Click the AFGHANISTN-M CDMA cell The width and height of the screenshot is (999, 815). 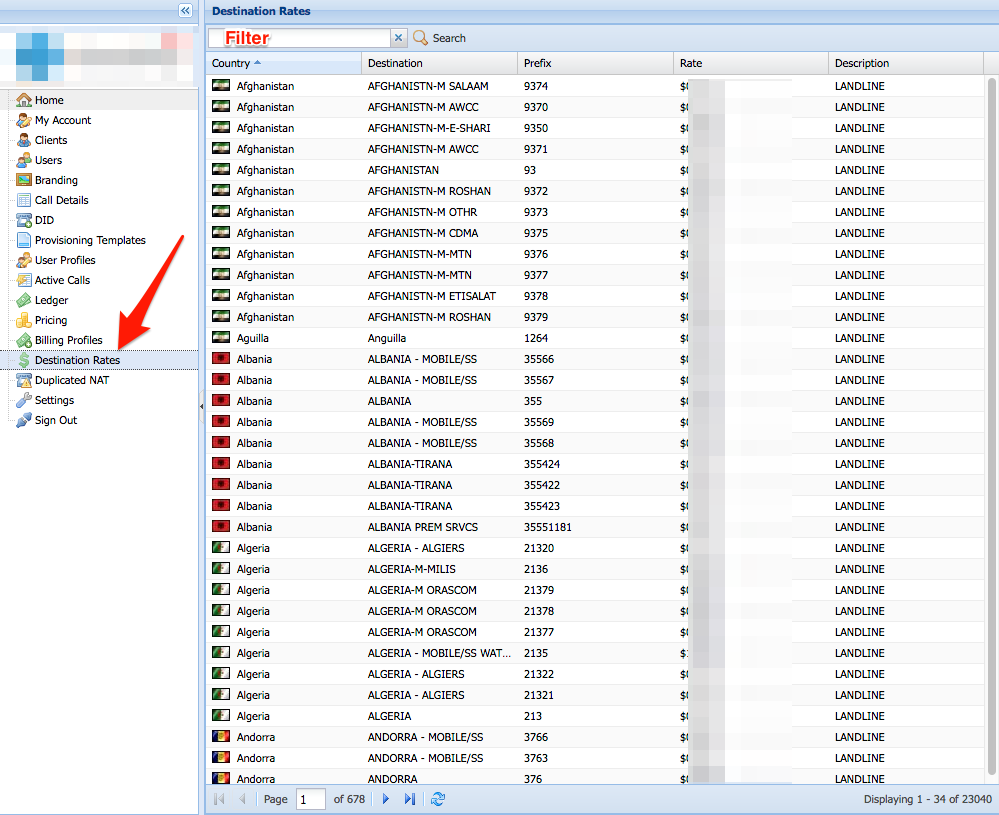click(439, 233)
